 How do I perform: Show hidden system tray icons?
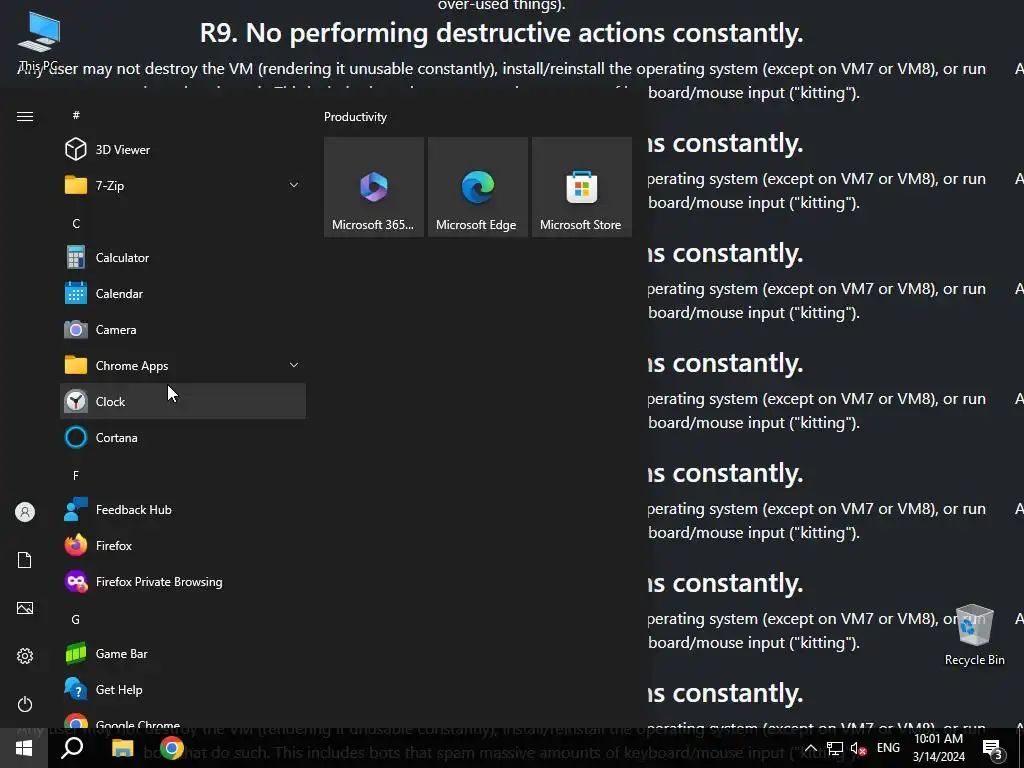(810, 748)
